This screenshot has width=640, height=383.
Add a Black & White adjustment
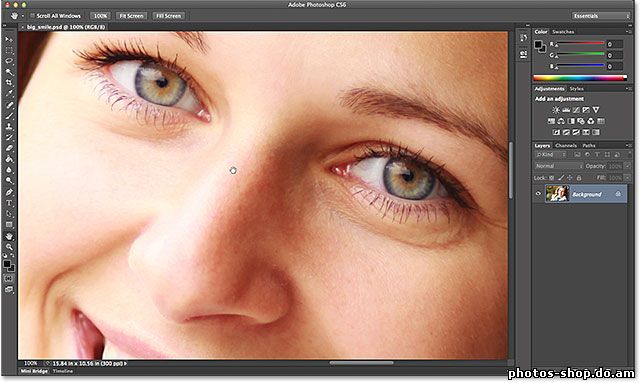click(571, 121)
